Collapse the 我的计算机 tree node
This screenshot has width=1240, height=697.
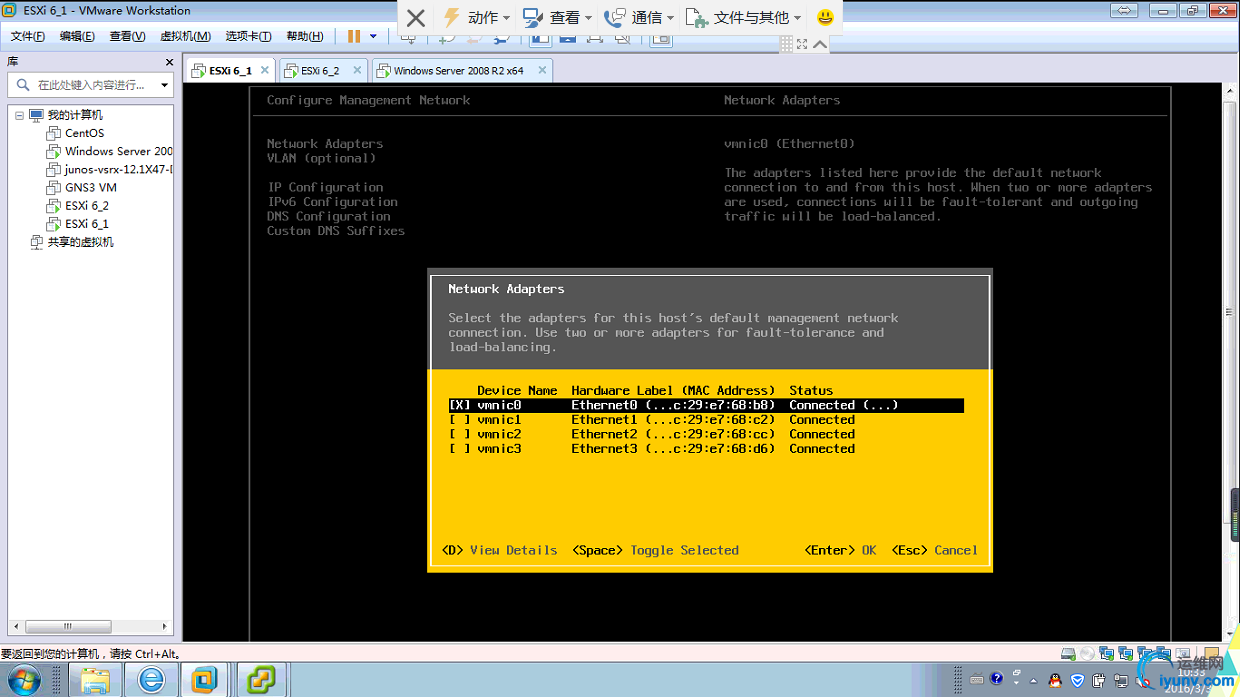[x=19, y=115]
